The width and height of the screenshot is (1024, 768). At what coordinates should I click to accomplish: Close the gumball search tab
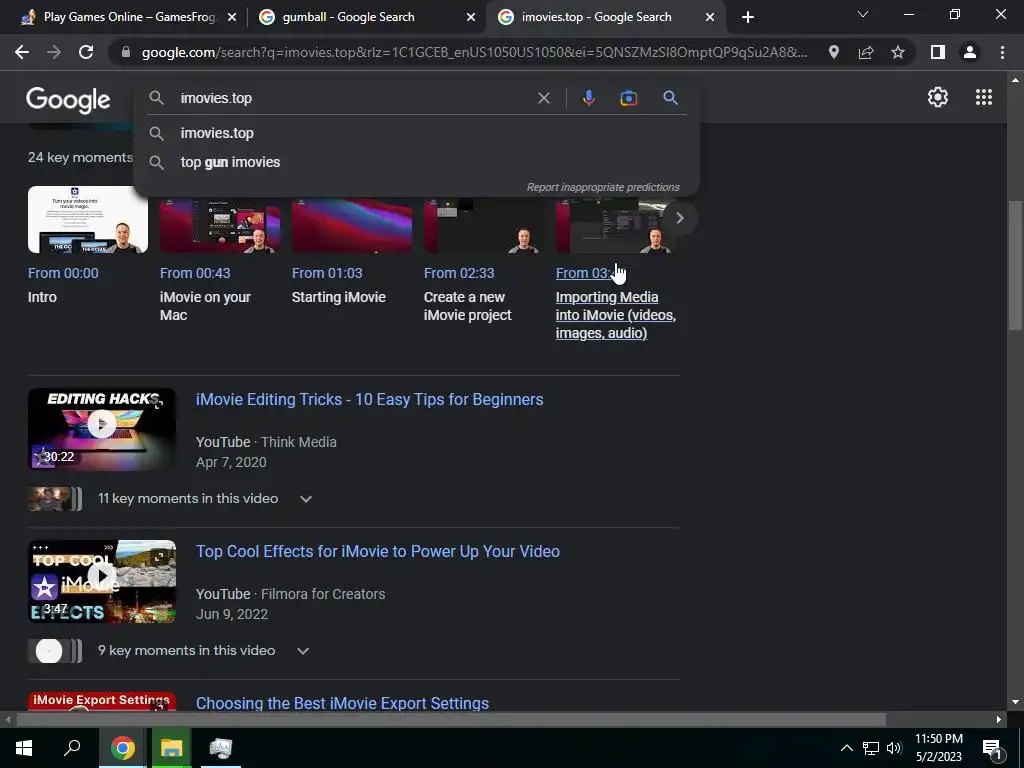point(471,18)
